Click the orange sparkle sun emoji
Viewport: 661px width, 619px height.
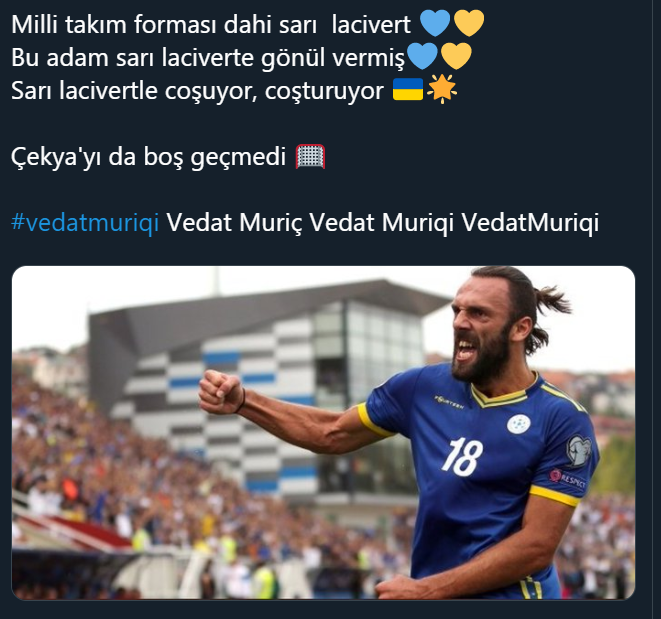coord(442,89)
